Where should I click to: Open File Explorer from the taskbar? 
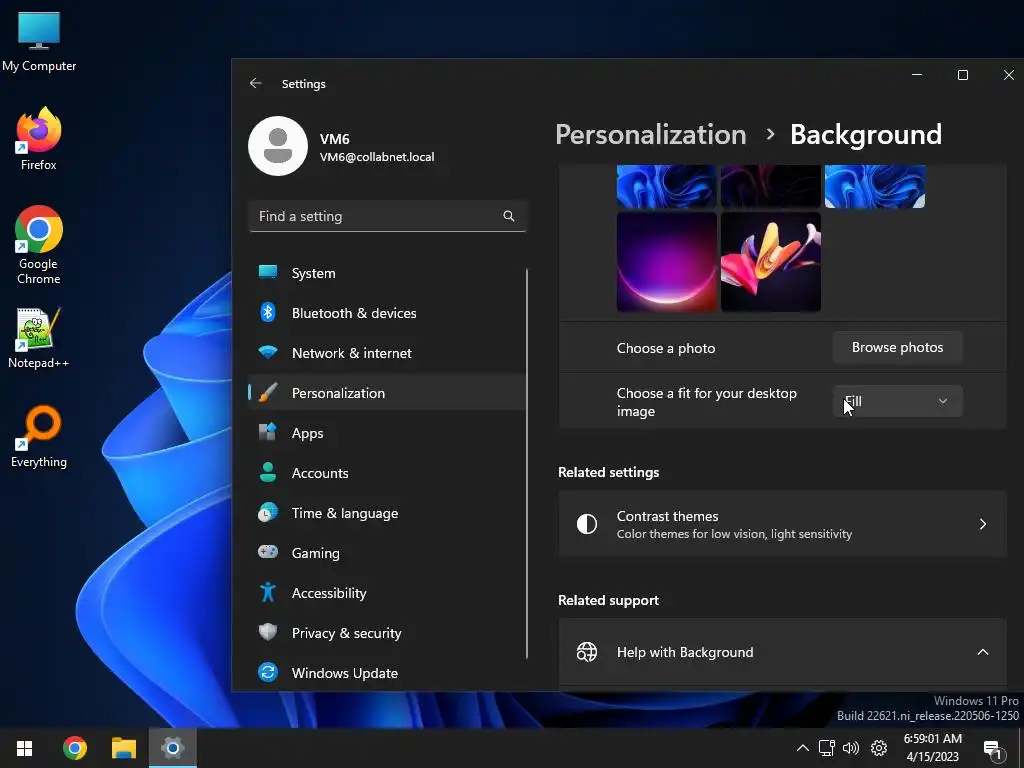point(123,748)
